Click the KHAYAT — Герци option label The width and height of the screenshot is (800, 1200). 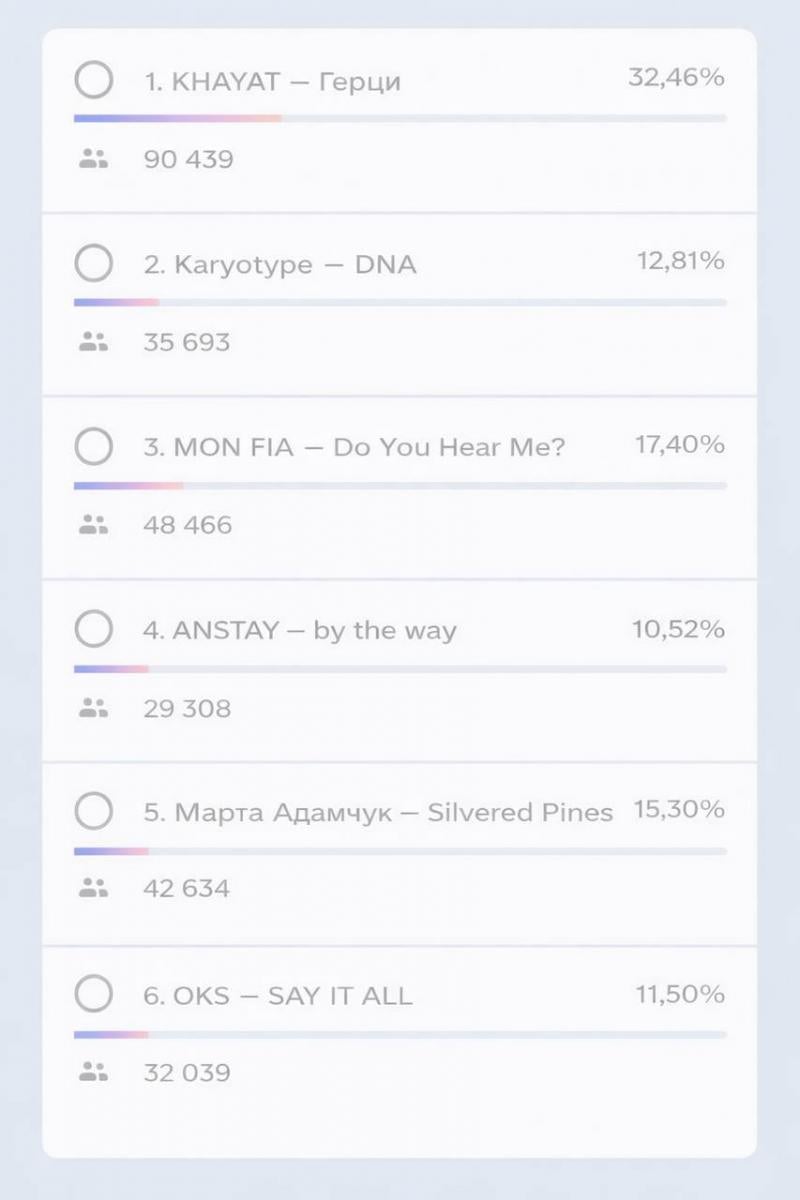click(x=272, y=82)
